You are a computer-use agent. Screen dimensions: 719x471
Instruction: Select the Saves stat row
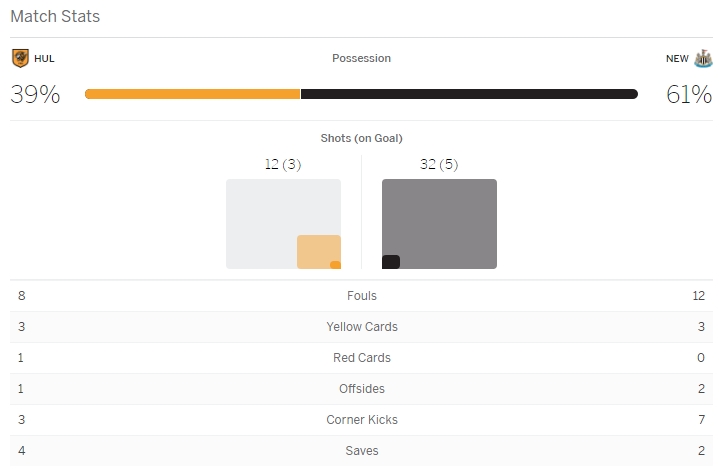361,451
